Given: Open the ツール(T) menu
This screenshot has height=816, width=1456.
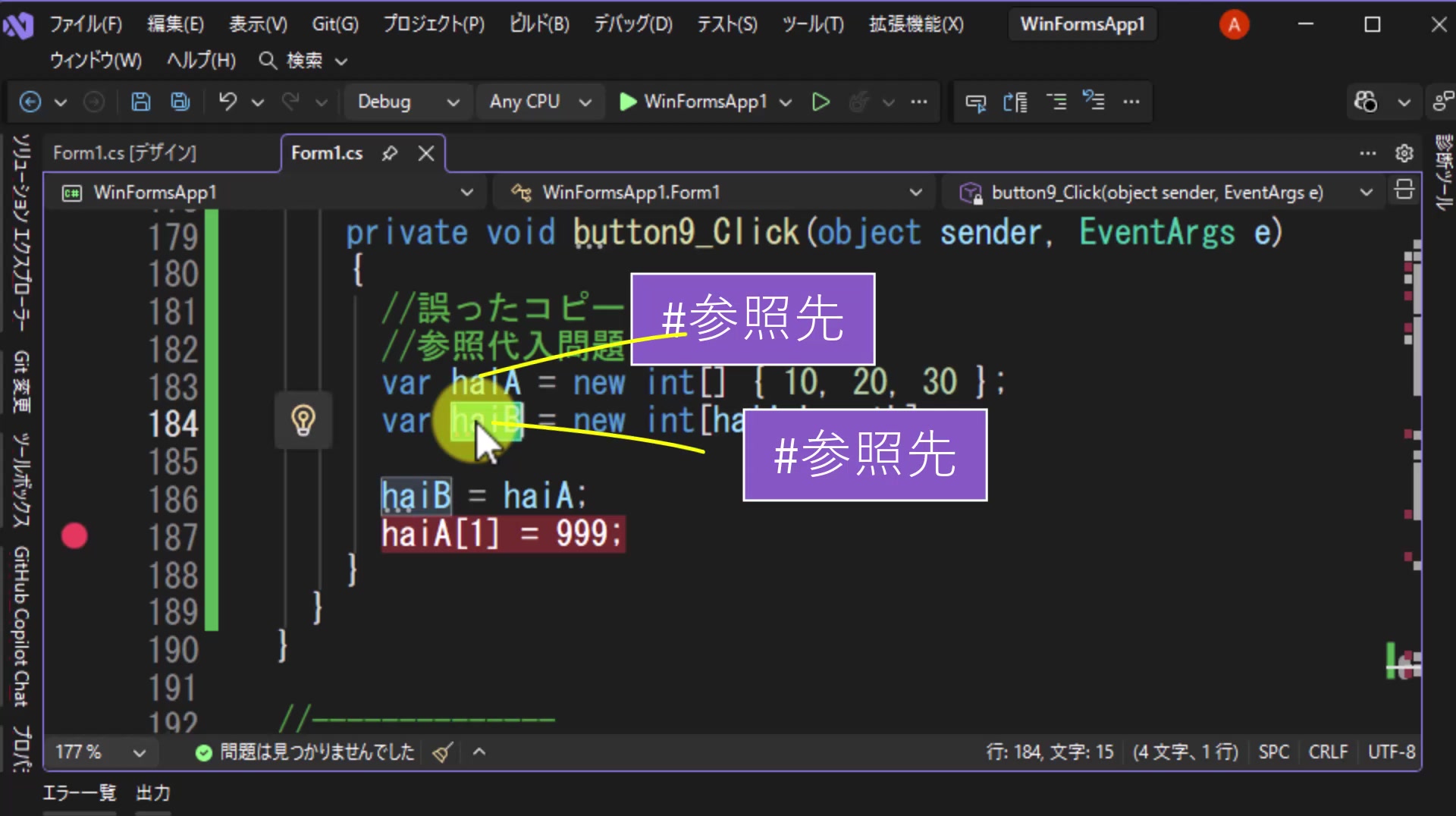Looking at the screenshot, I should tap(813, 24).
